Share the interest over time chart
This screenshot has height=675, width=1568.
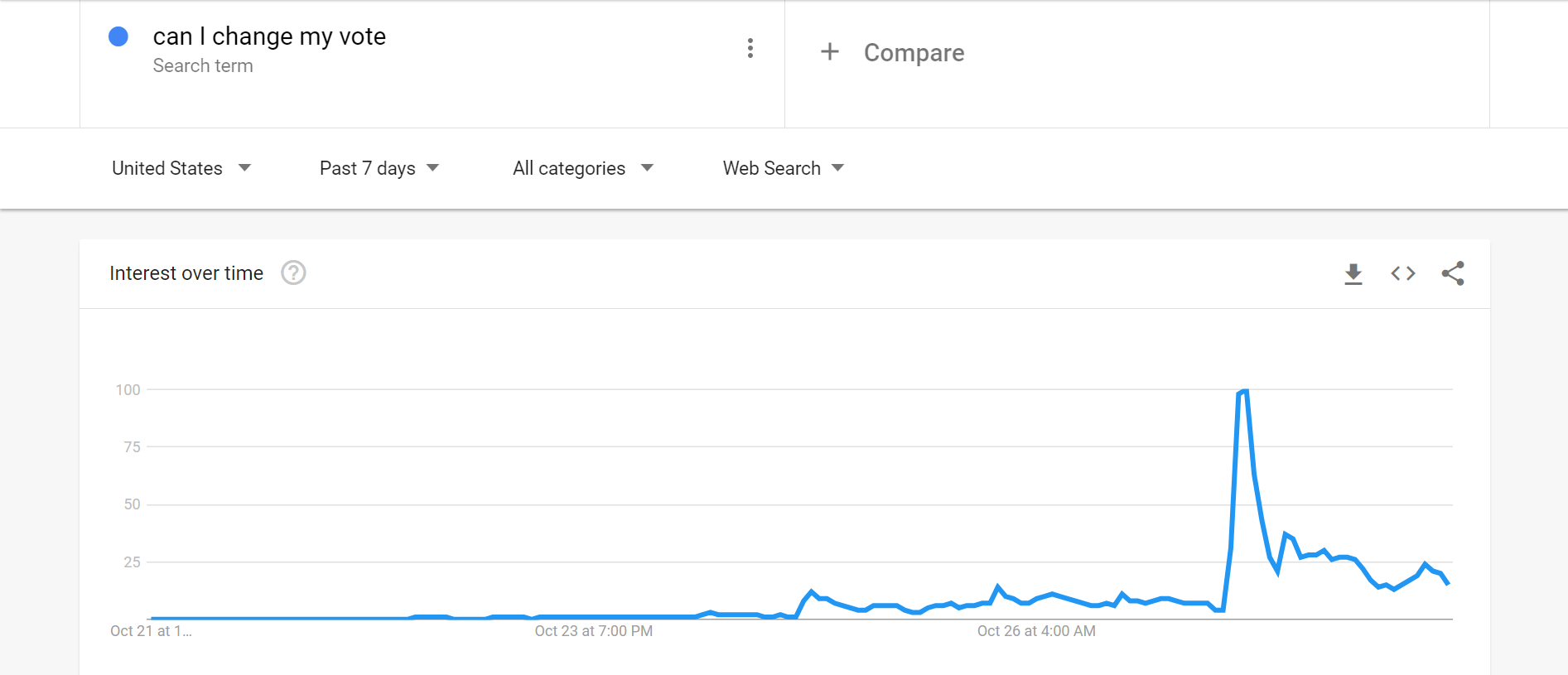(1453, 273)
